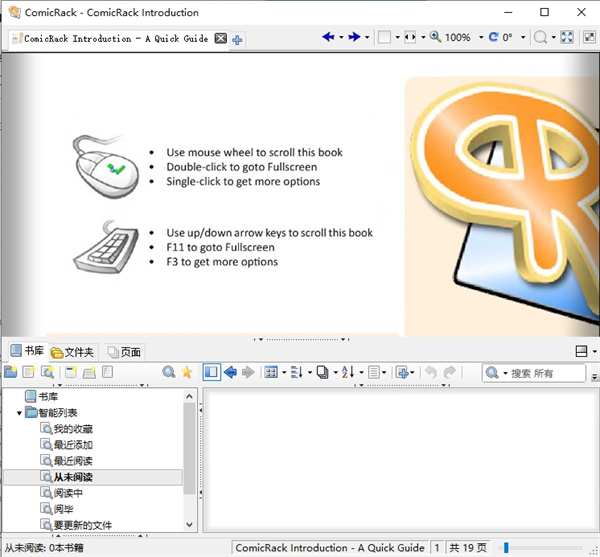Click tree scrollbar up arrow

click(x=189, y=396)
